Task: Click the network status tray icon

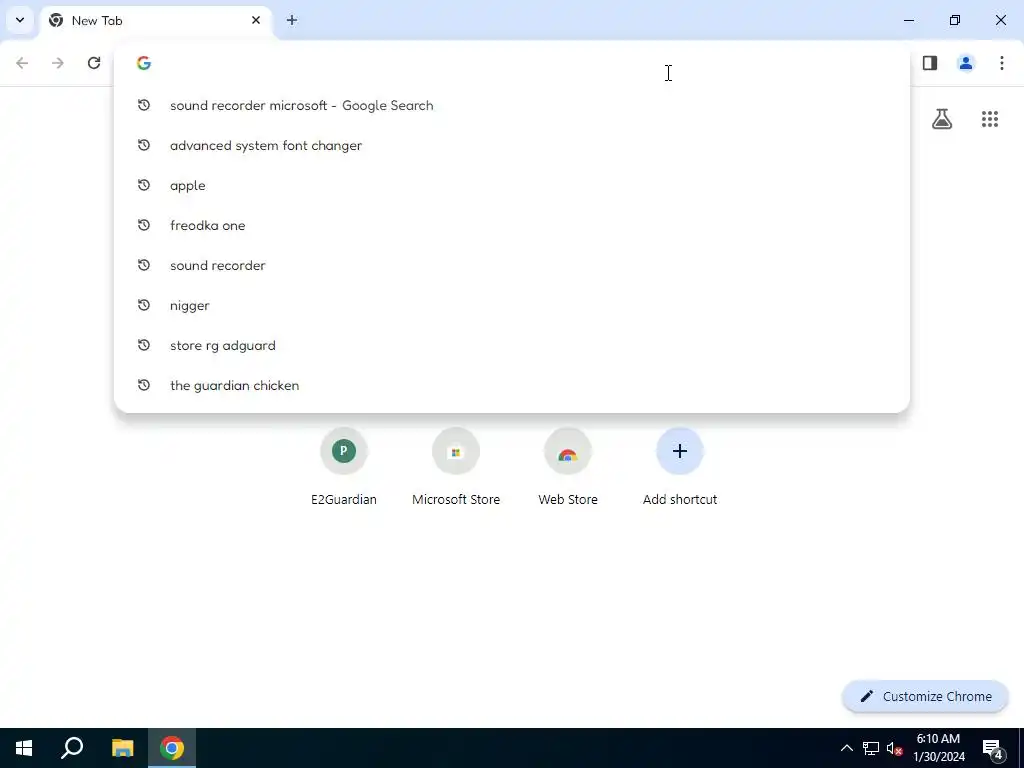Action: [x=871, y=748]
